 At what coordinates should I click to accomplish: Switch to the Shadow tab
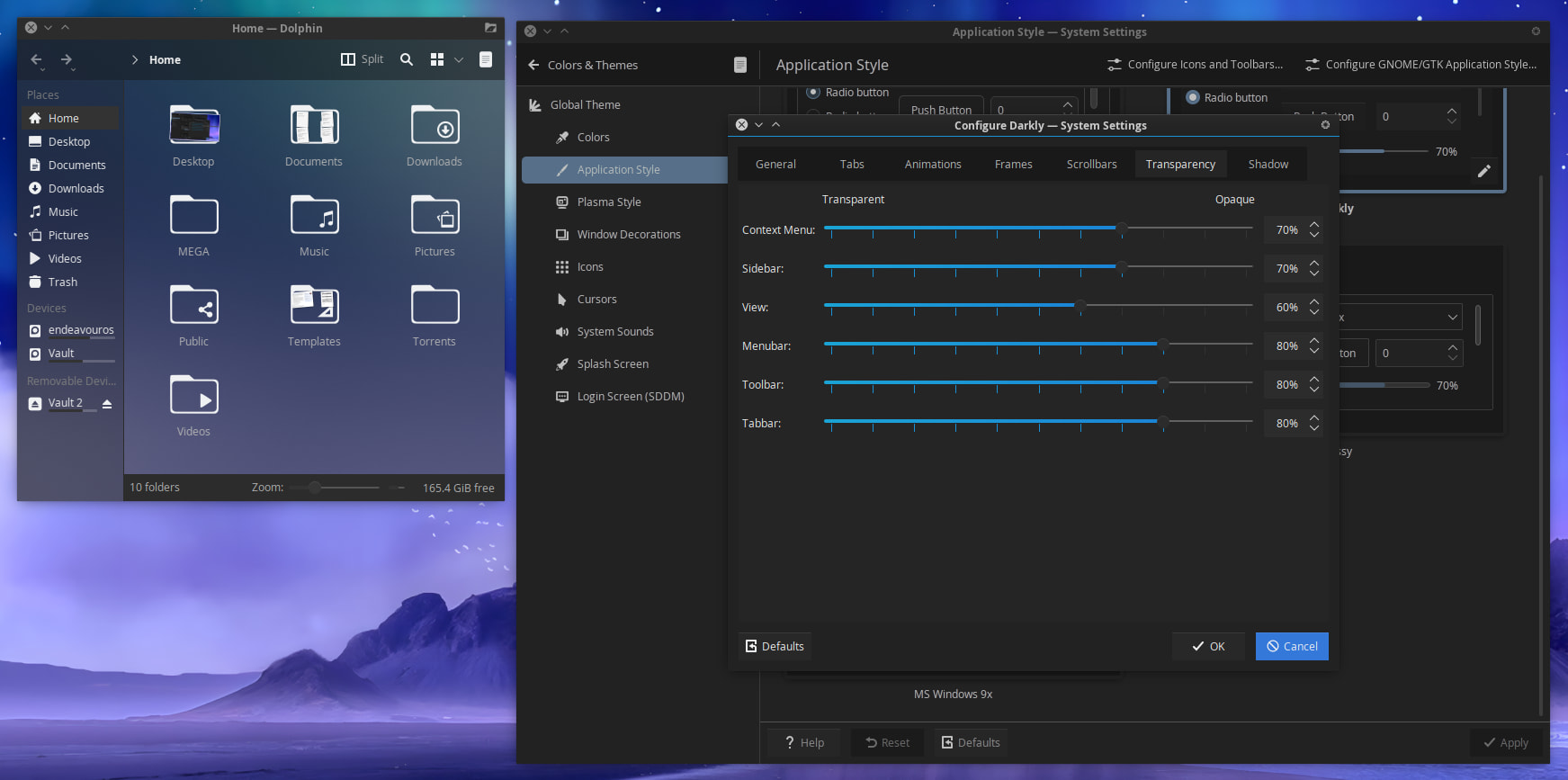pyautogui.click(x=1268, y=164)
